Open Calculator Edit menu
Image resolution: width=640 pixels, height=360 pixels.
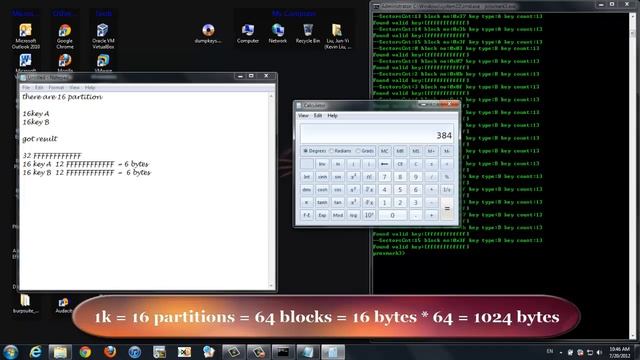coord(318,116)
